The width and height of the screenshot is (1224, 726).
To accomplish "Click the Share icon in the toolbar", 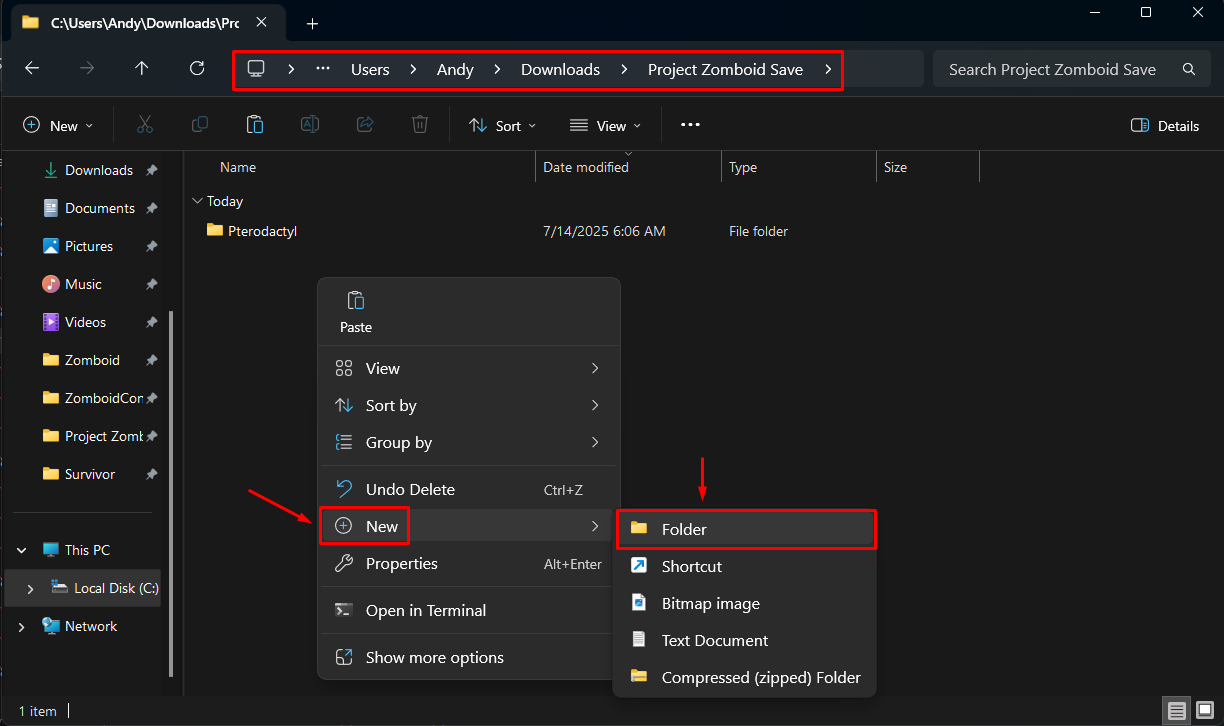I will (364, 124).
